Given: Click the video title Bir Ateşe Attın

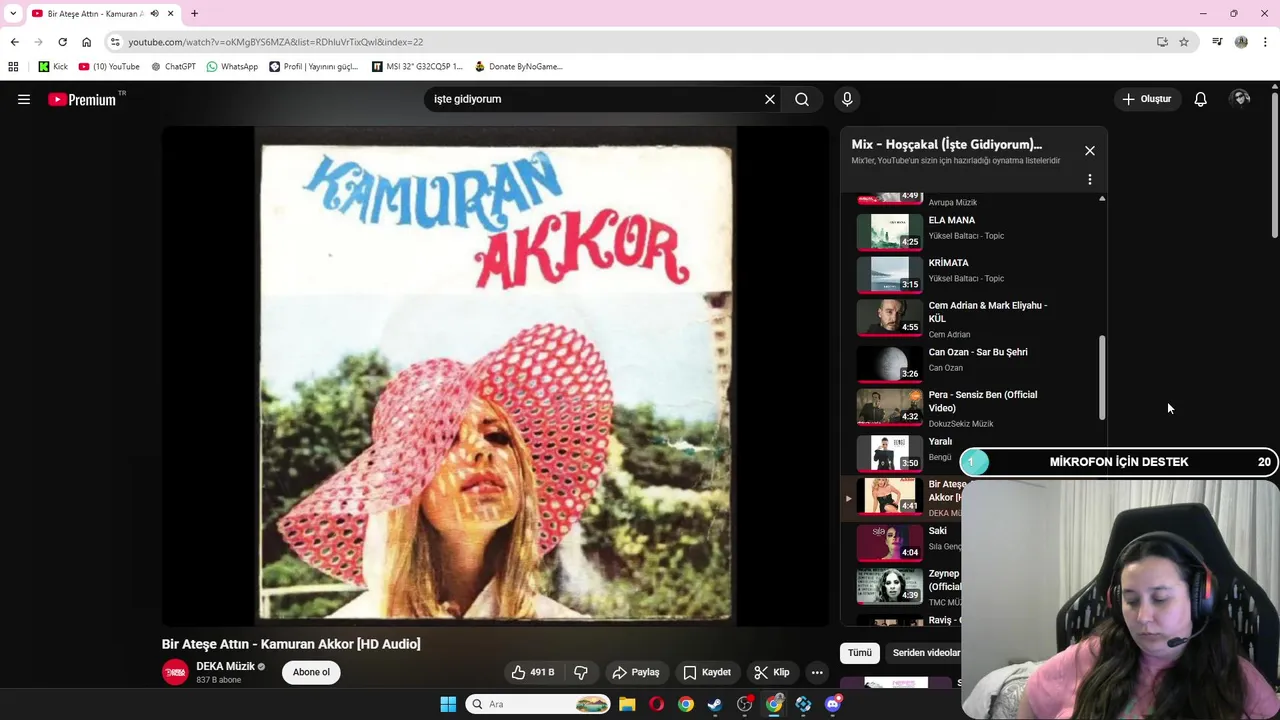Looking at the screenshot, I should point(291,644).
